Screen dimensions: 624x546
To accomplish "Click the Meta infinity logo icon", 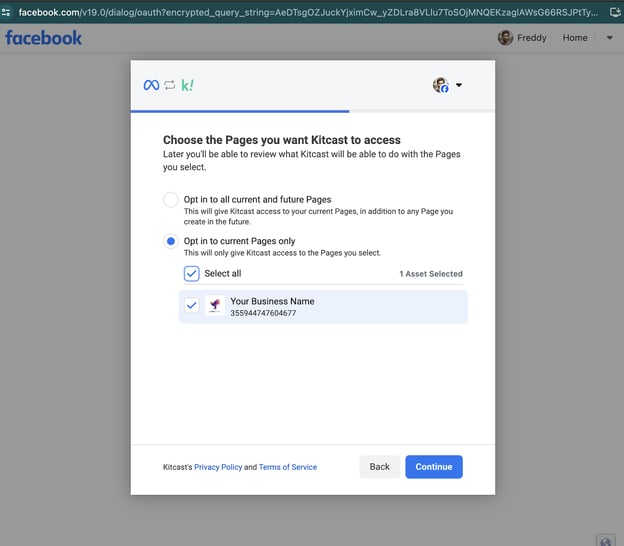I will 151,85.
